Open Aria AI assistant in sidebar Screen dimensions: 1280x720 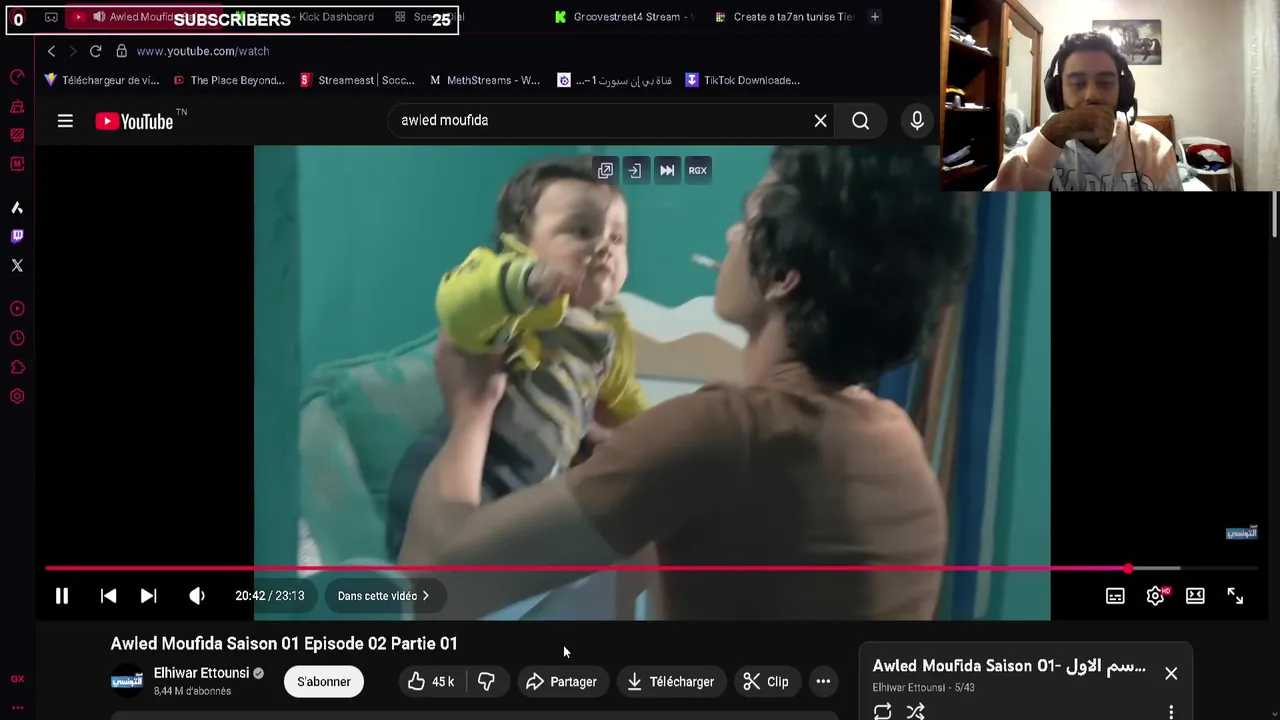coord(17,208)
